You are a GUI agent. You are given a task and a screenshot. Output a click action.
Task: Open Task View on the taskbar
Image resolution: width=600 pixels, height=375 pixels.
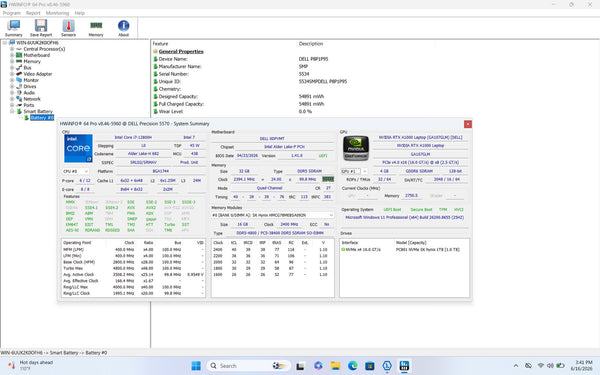[300, 366]
